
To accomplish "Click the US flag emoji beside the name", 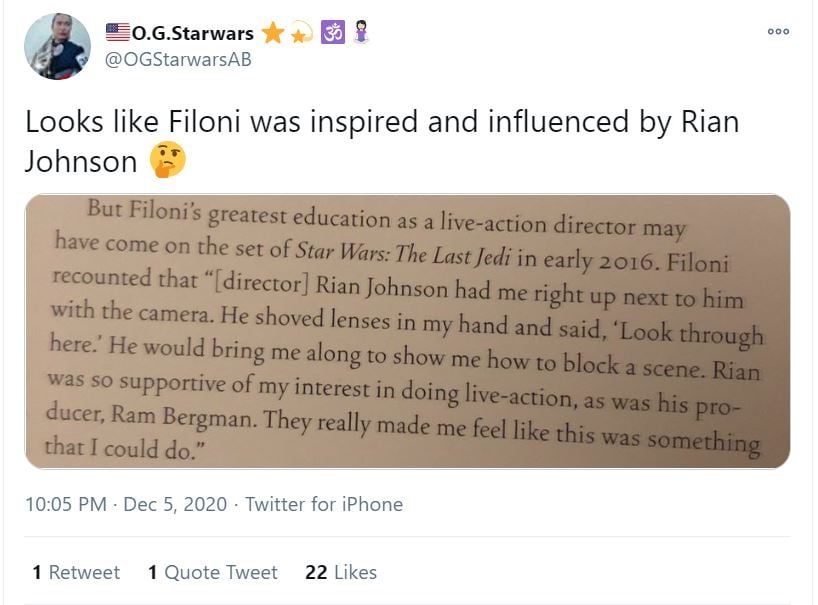I will coord(118,33).
